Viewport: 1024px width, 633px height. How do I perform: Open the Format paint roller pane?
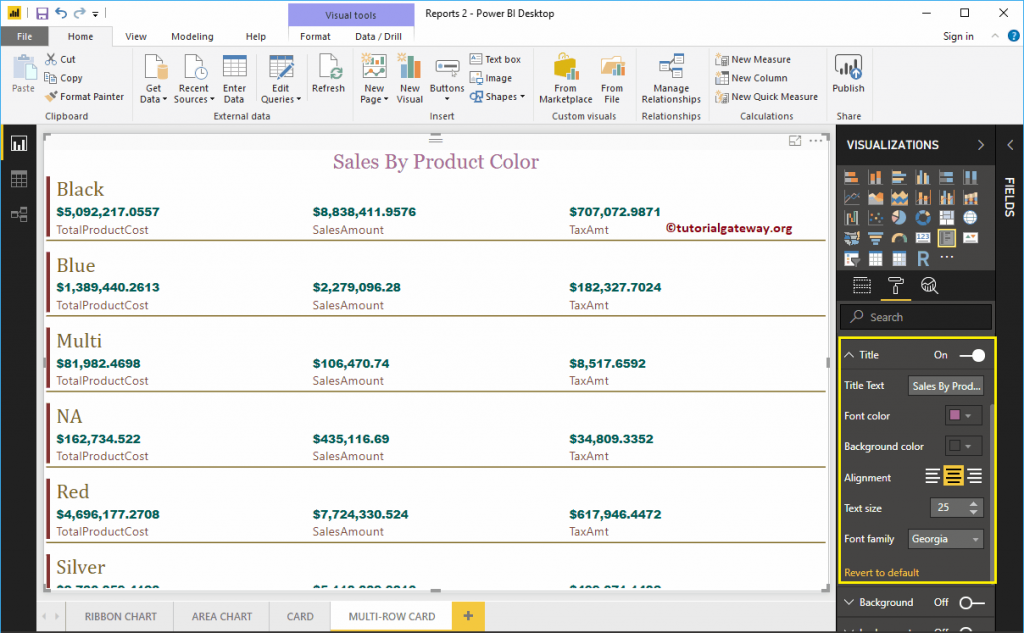coord(896,285)
